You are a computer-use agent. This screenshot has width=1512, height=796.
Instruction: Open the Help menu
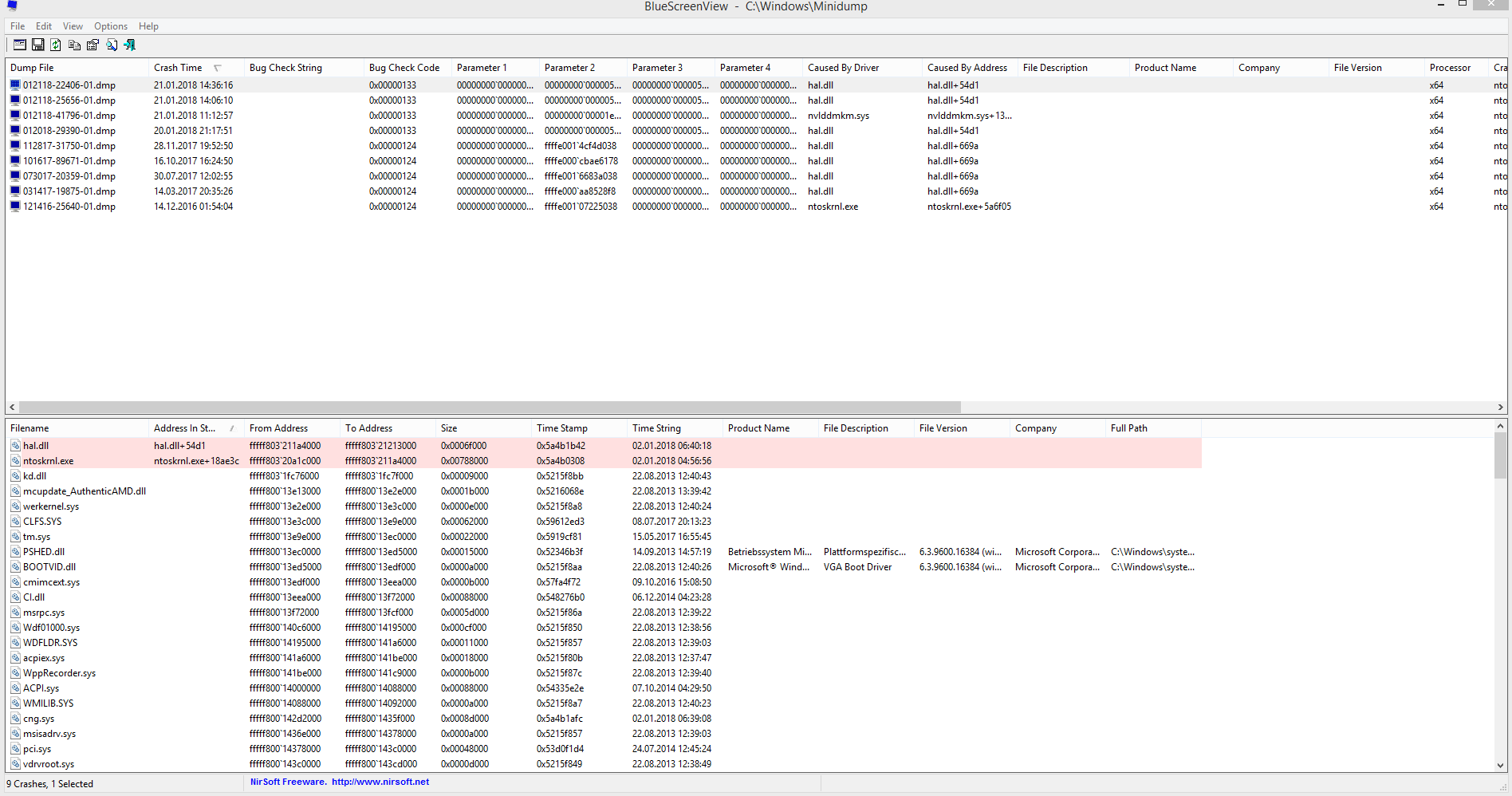coord(148,26)
